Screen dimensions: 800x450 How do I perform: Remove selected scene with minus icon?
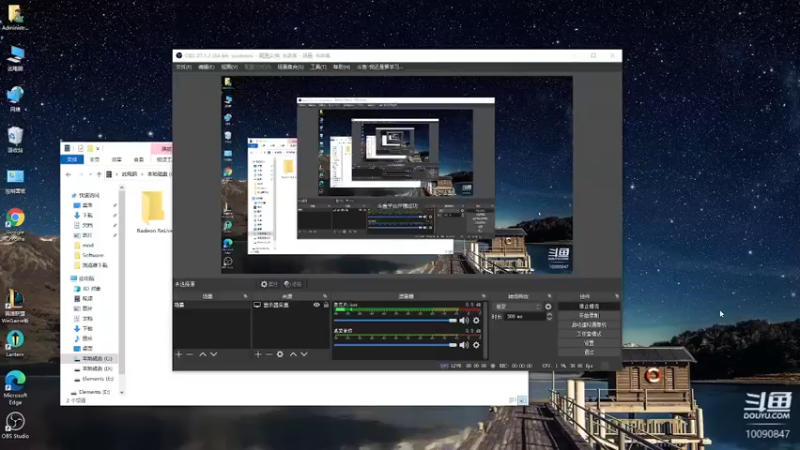(x=190, y=354)
